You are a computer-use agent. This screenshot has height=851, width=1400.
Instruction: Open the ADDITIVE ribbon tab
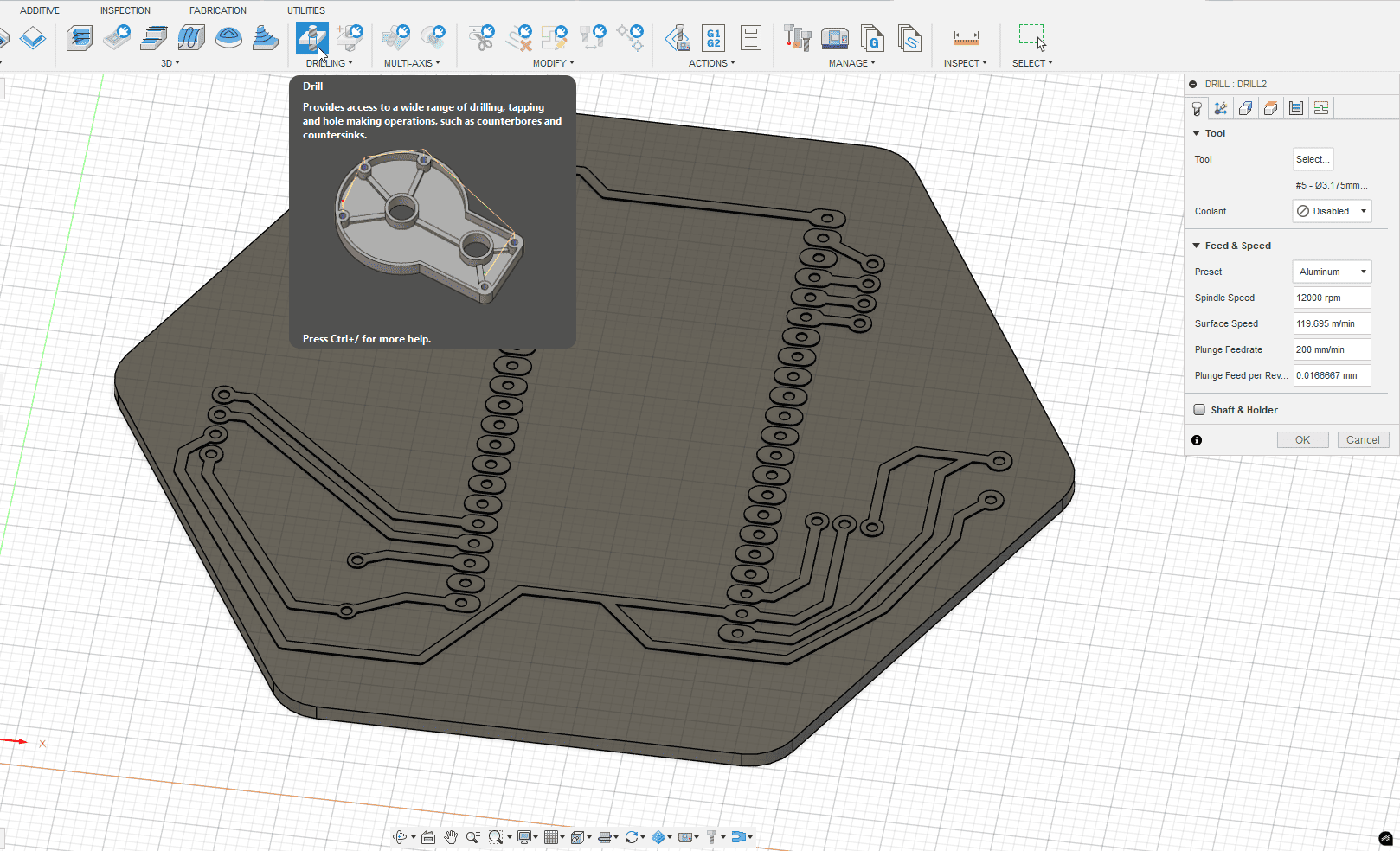tap(40, 10)
